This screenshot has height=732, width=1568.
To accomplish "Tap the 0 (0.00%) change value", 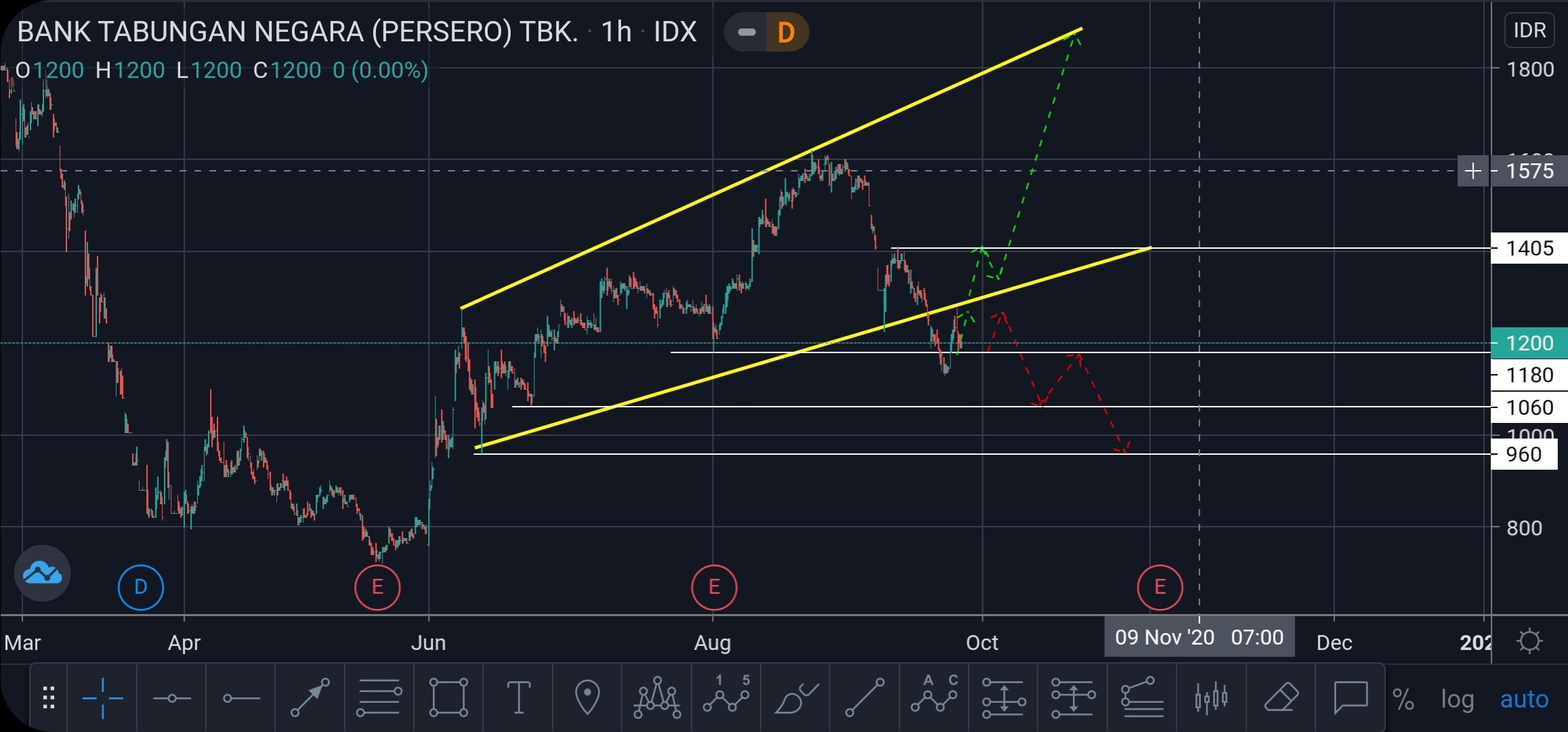I will (381, 70).
